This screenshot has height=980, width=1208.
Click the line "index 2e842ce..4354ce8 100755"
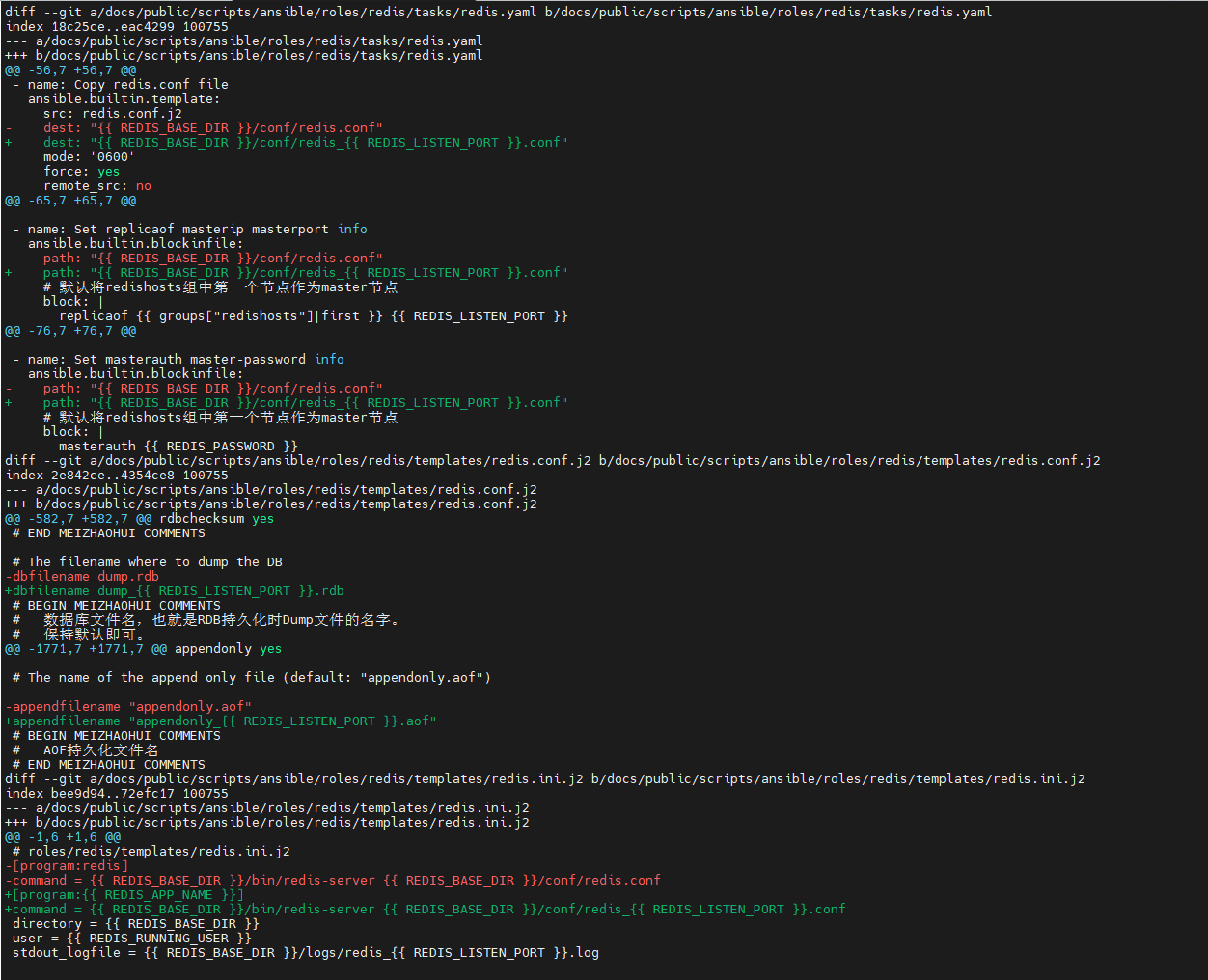click(x=117, y=475)
